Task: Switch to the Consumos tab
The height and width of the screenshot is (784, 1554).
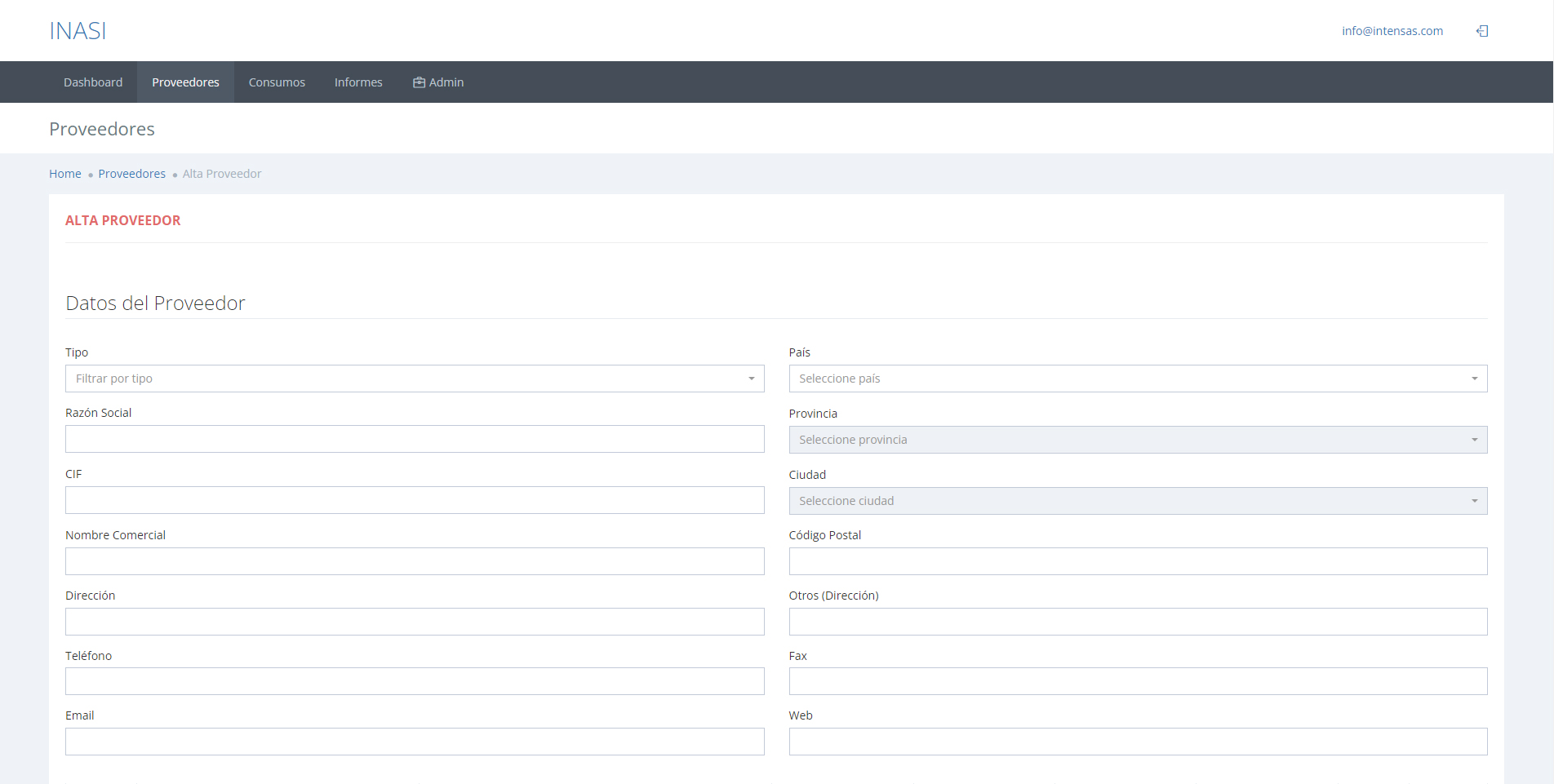Action: (x=277, y=82)
